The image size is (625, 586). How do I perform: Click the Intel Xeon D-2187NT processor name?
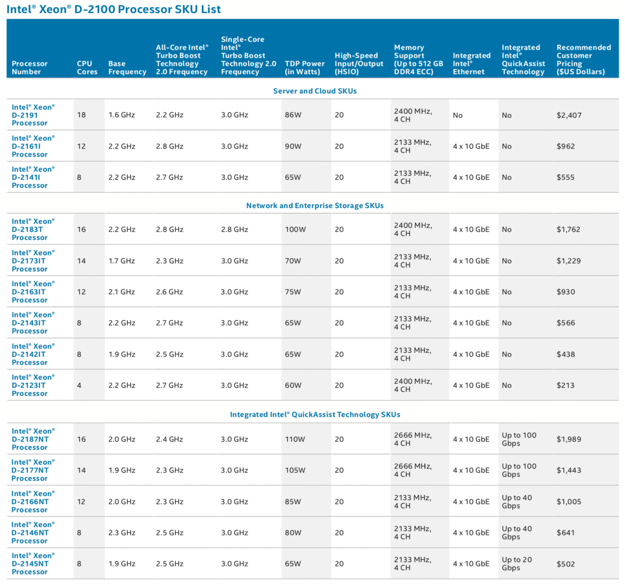[33, 439]
